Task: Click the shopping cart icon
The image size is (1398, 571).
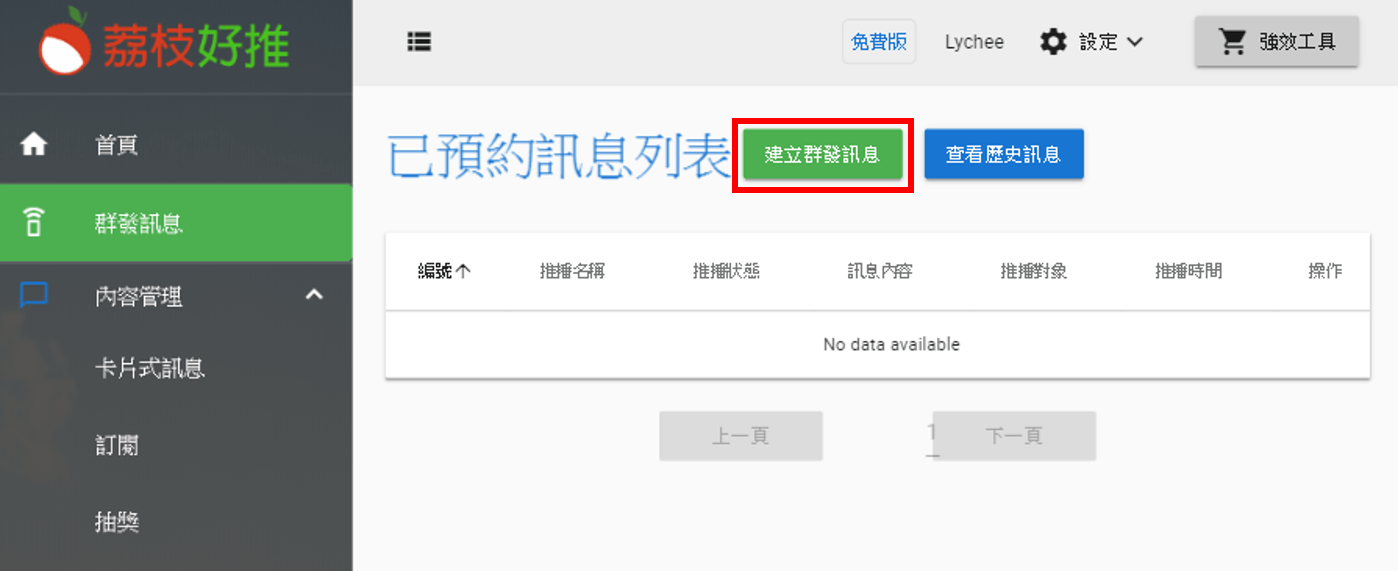Action: tap(1232, 41)
